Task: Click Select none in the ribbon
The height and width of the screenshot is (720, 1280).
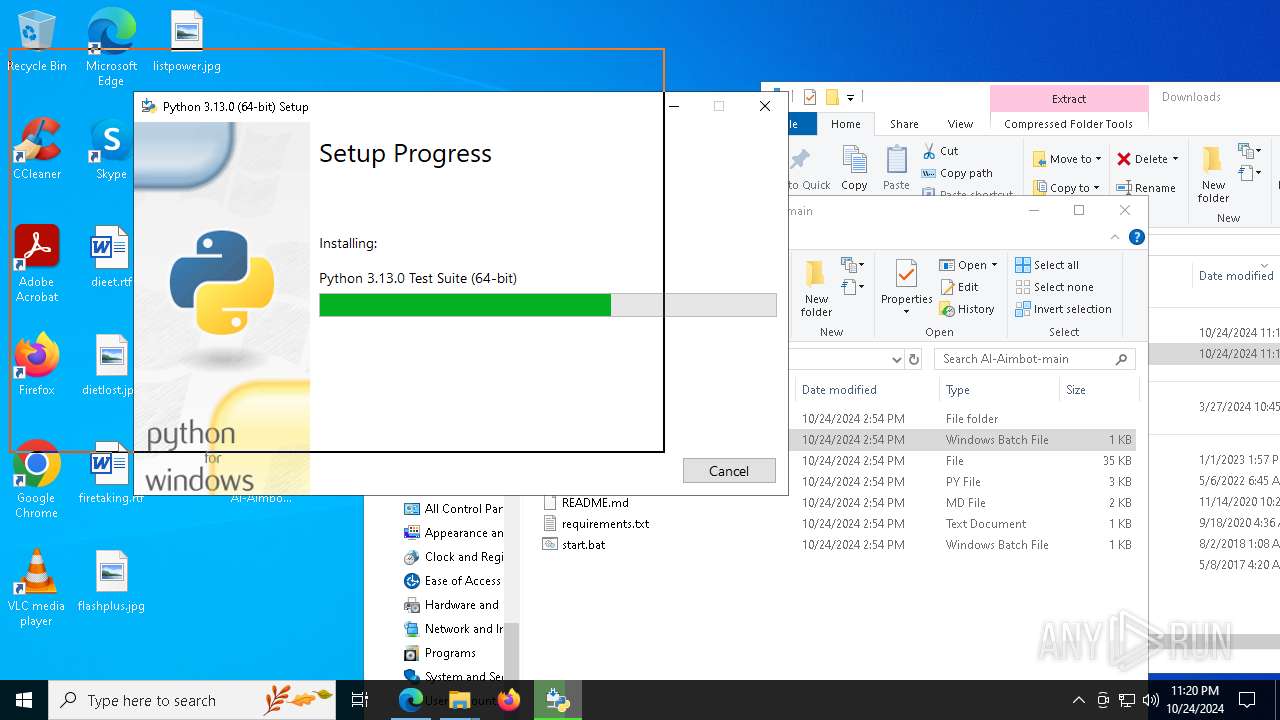Action: pos(1054,287)
